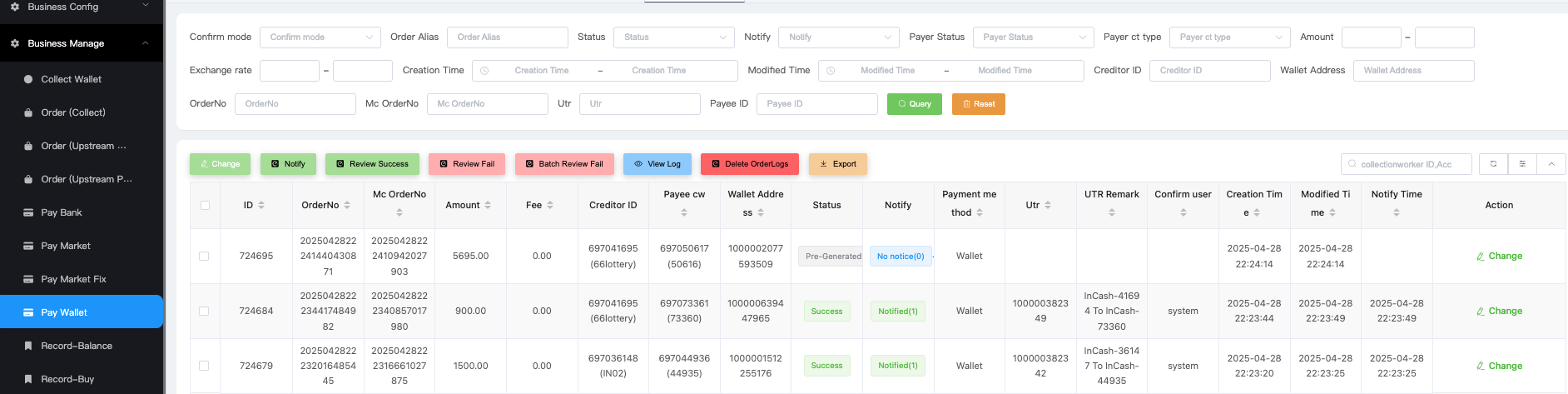Click the Wallet Address input field
This screenshot has height=394, width=1568.
pos(1413,71)
